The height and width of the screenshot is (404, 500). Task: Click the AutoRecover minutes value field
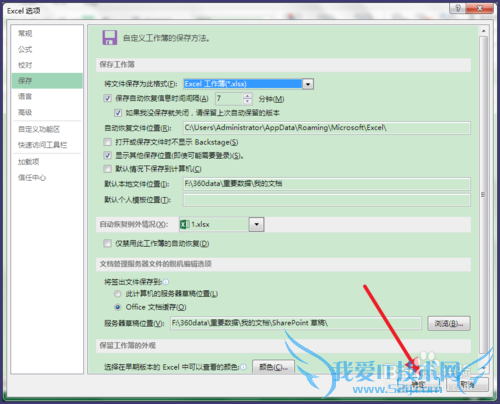tap(229, 99)
